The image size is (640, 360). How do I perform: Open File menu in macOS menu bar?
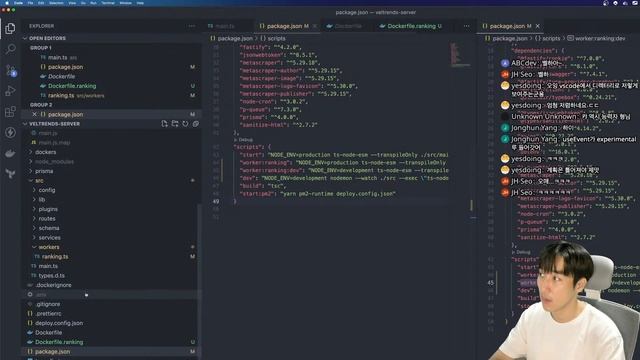[x=30, y=3]
